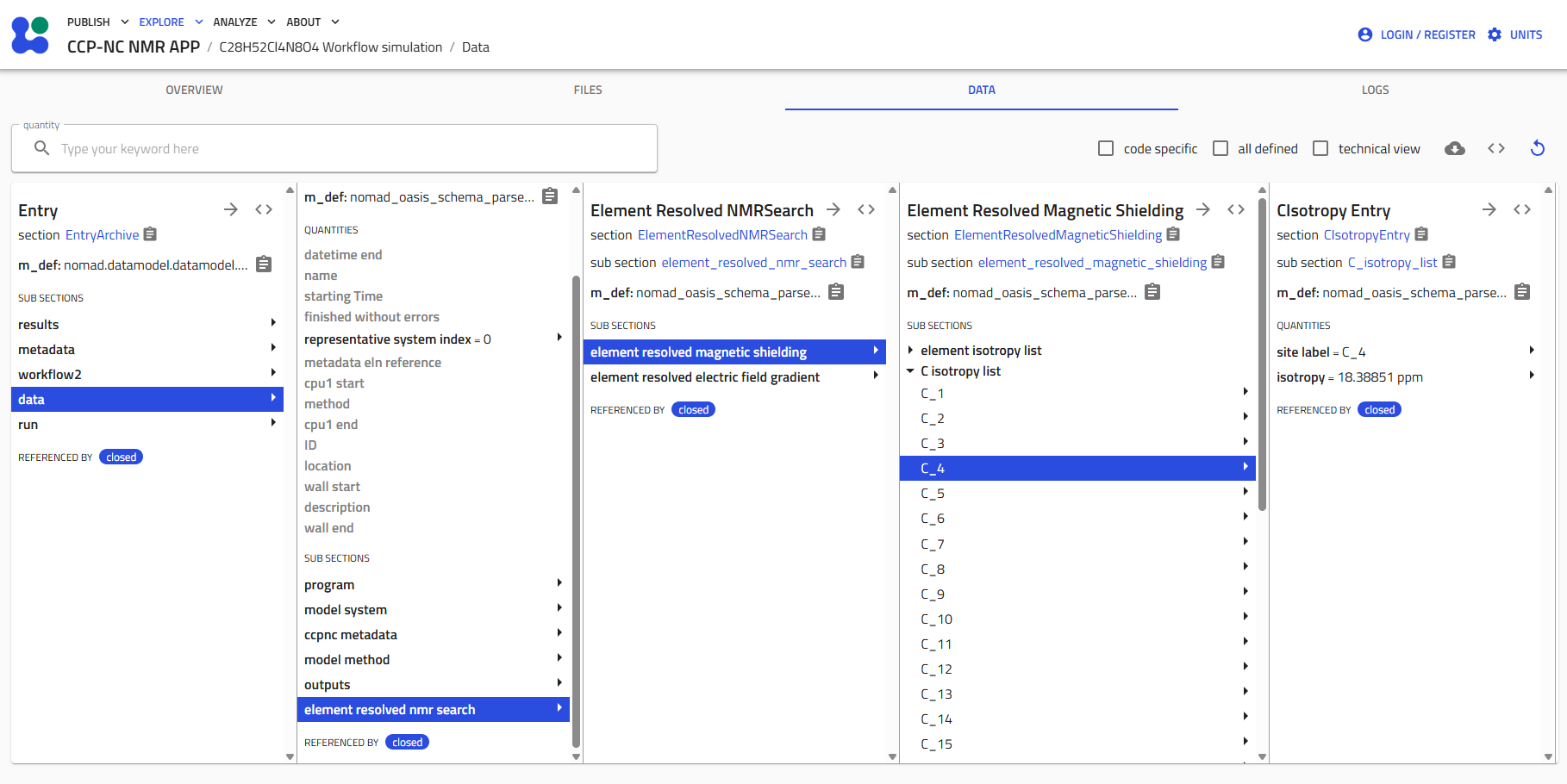Viewport: 1567px width, 784px height.
Task: Open the ccpnc metadata subsection
Action: (433, 635)
